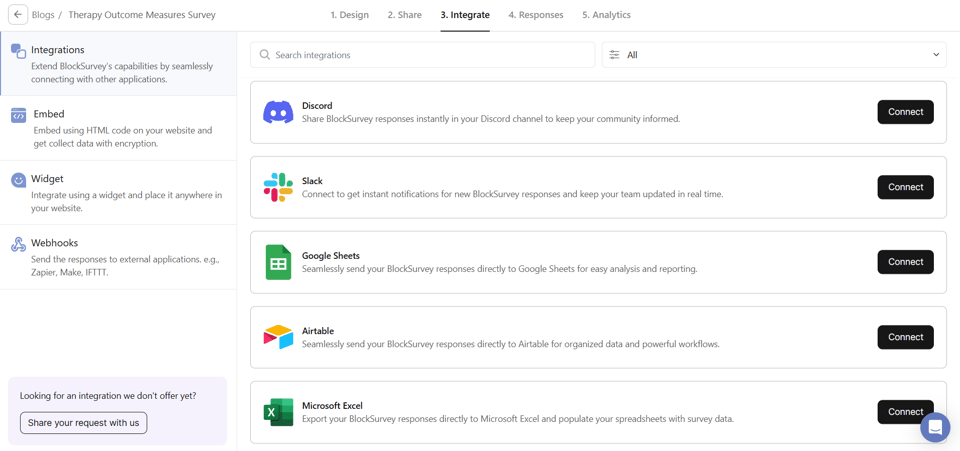Expand the All filter dropdown
The height and width of the screenshot is (451, 960).
tap(774, 54)
